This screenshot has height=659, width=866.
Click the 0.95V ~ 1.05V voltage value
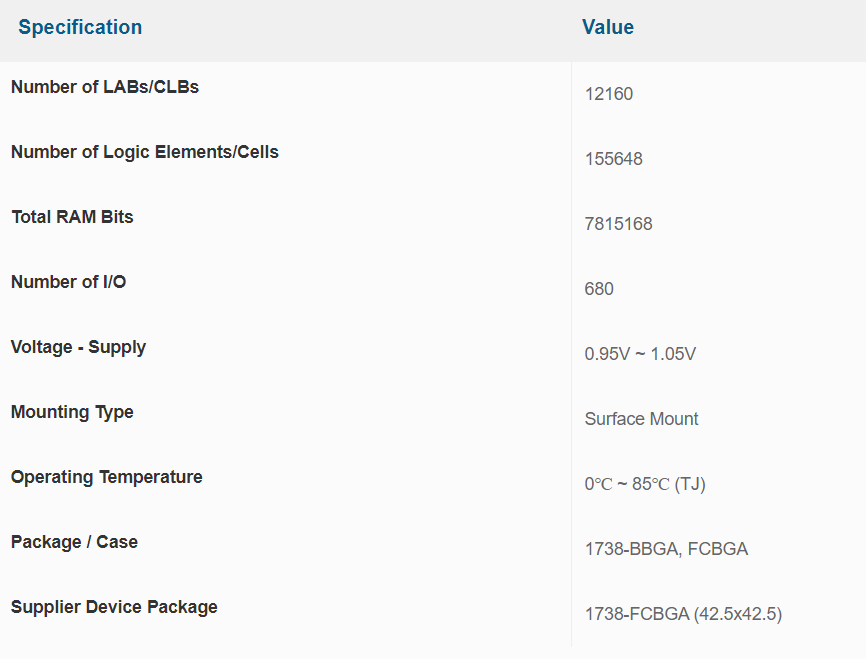click(640, 354)
